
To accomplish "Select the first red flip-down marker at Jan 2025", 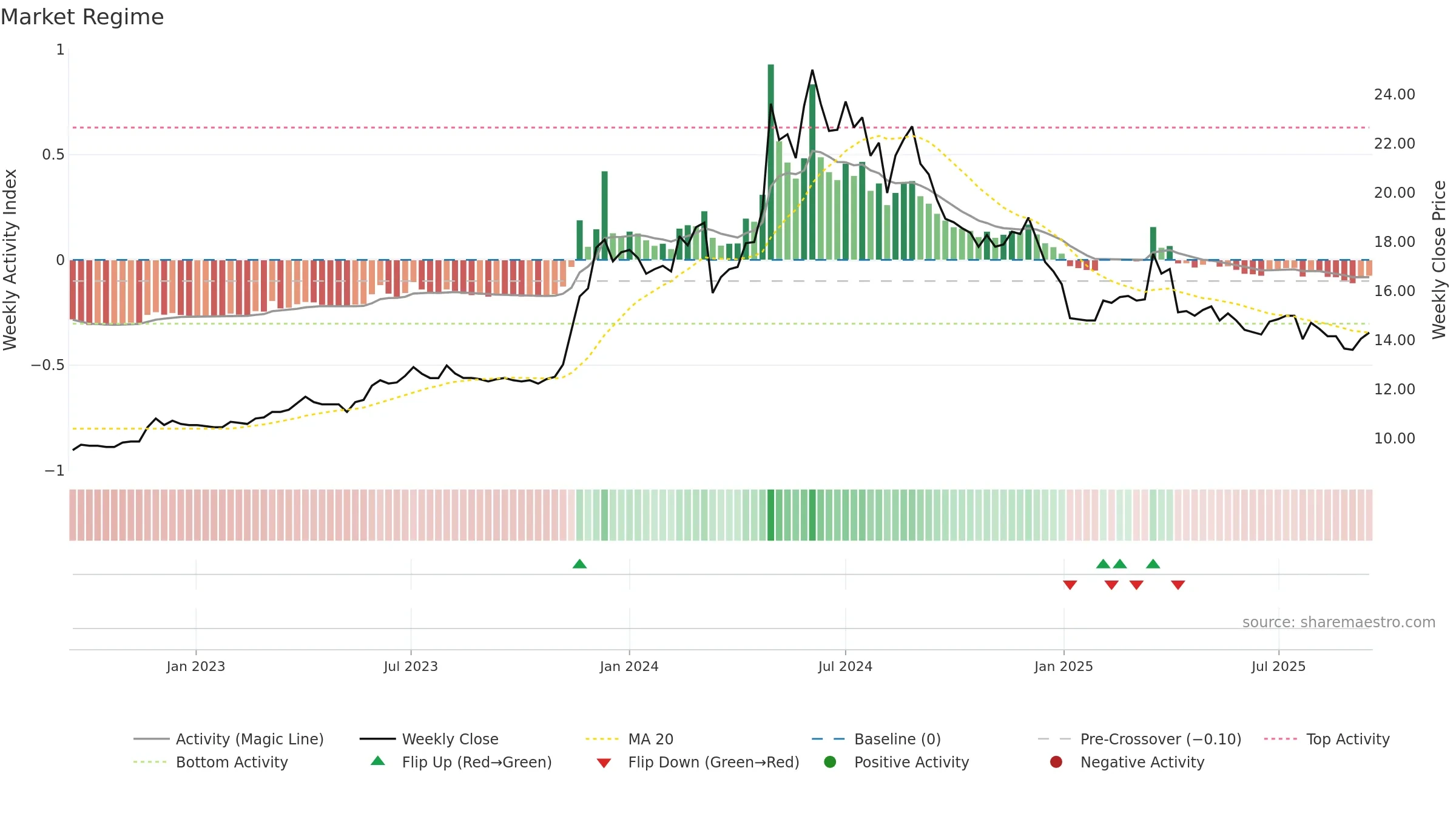I will pos(1070,585).
